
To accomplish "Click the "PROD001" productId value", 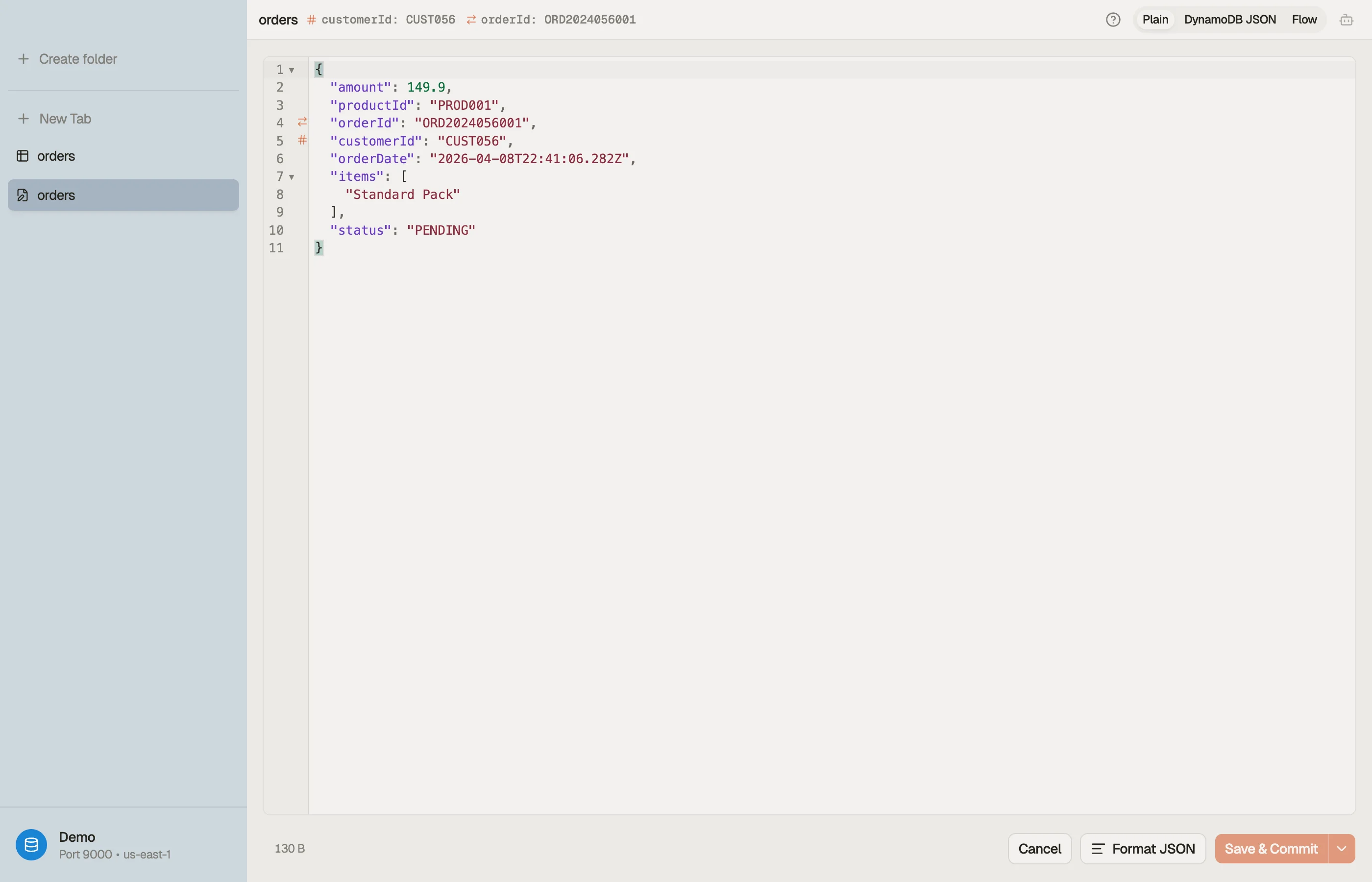I will point(465,105).
